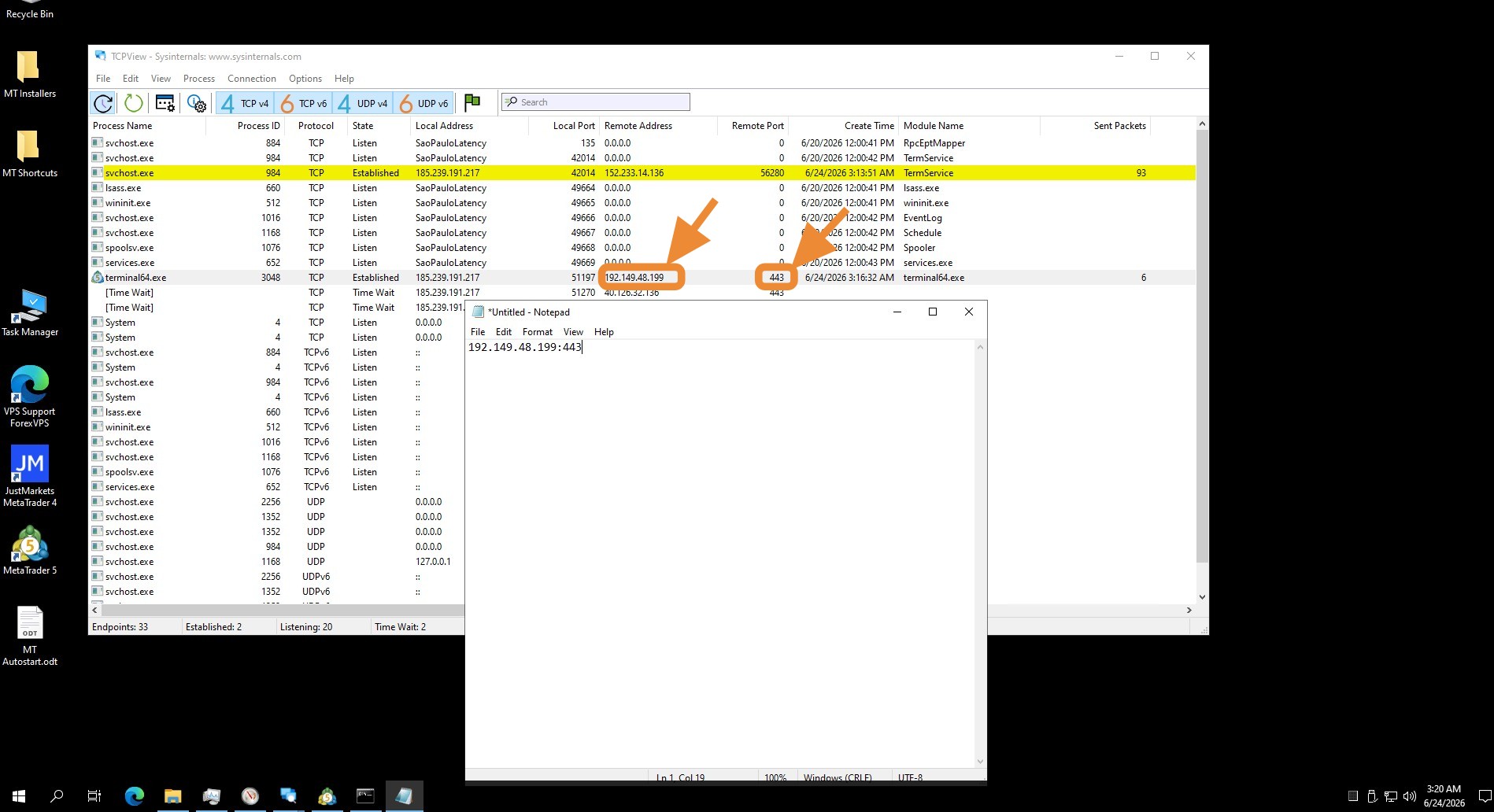The width and height of the screenshot is (1494, 812).
Task: Click the RpcEptMapper module name
Action: point(934,143)
